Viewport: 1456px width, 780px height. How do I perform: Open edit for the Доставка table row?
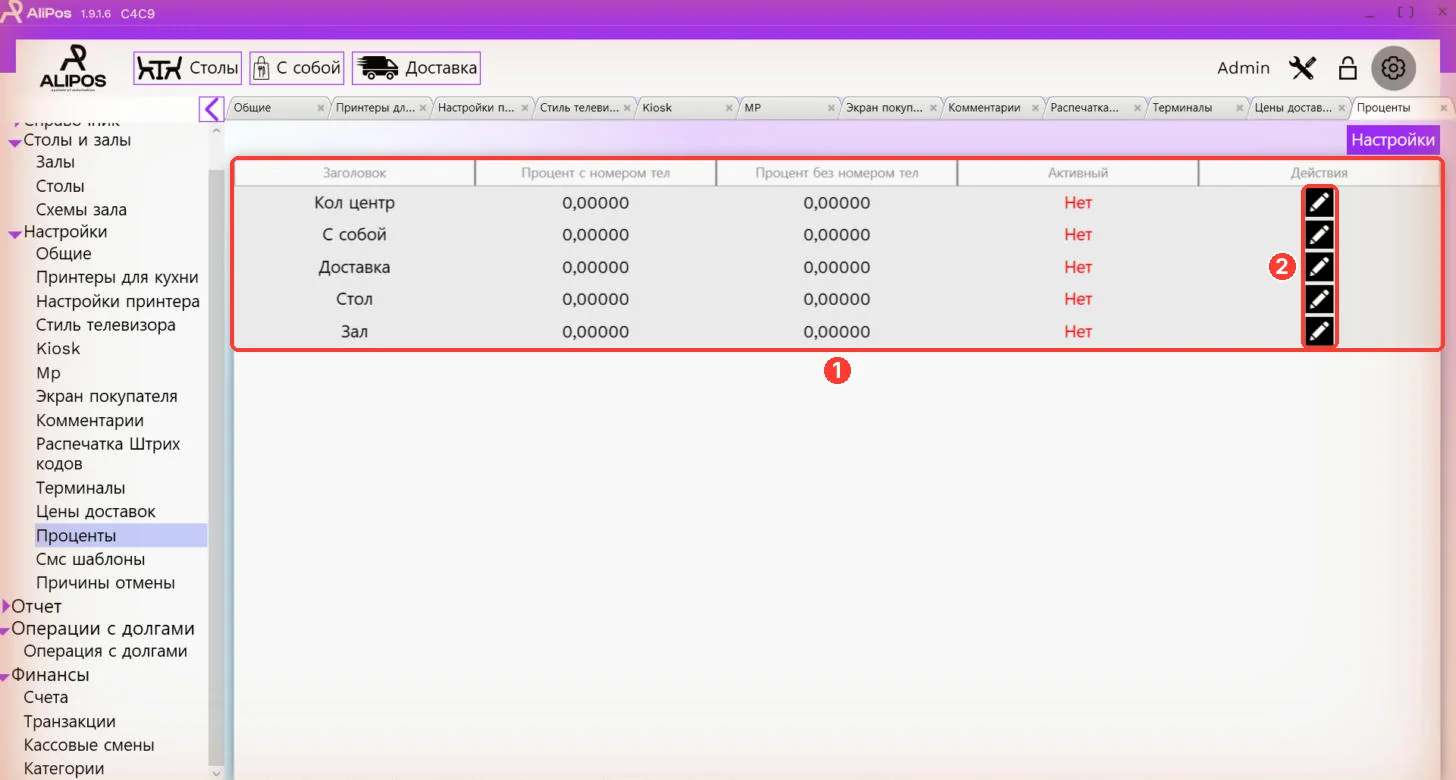[1320, 266]
